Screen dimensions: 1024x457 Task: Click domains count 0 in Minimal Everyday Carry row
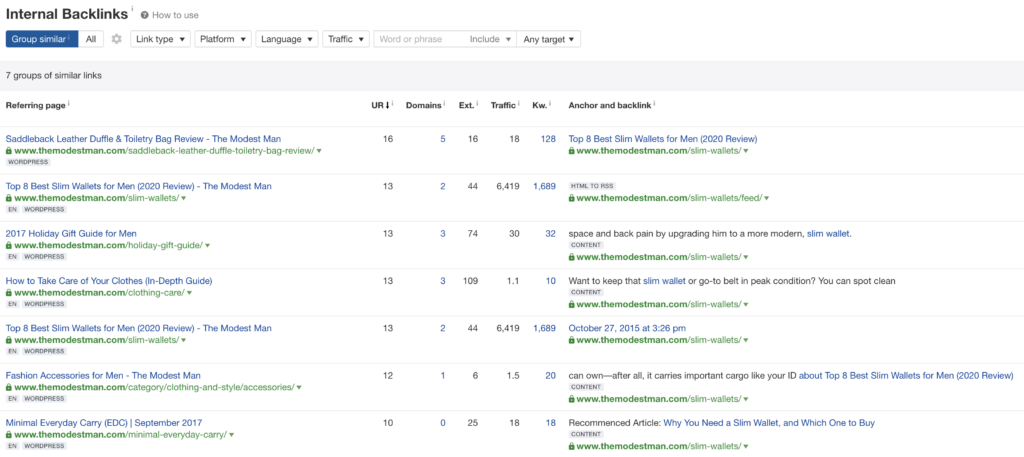point(443,422)
